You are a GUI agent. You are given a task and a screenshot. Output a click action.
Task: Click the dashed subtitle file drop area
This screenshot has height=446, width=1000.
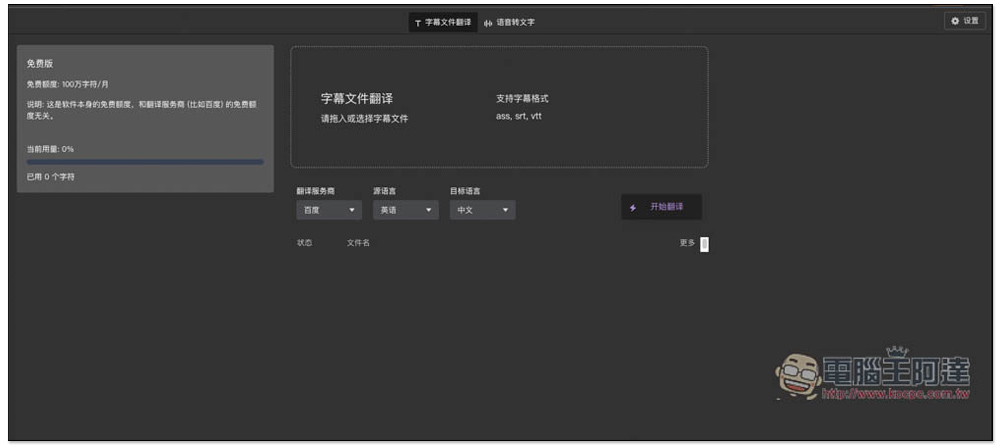pyautogui.click(x=499, y=107)
